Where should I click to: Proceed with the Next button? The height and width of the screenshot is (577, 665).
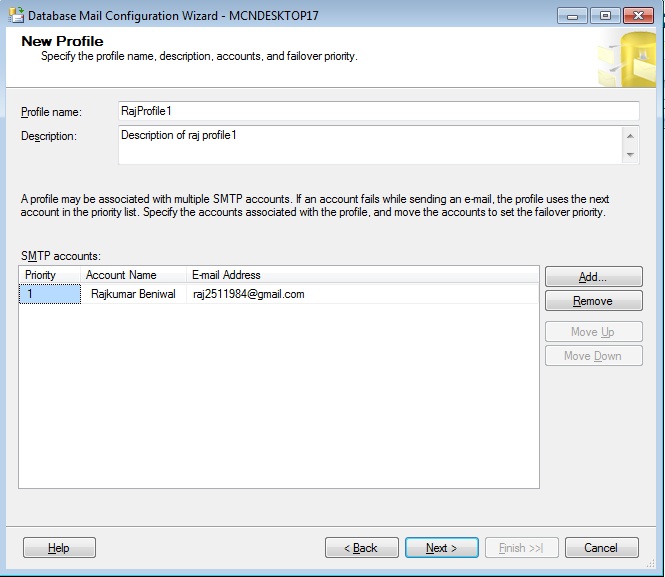coord(441,548)
